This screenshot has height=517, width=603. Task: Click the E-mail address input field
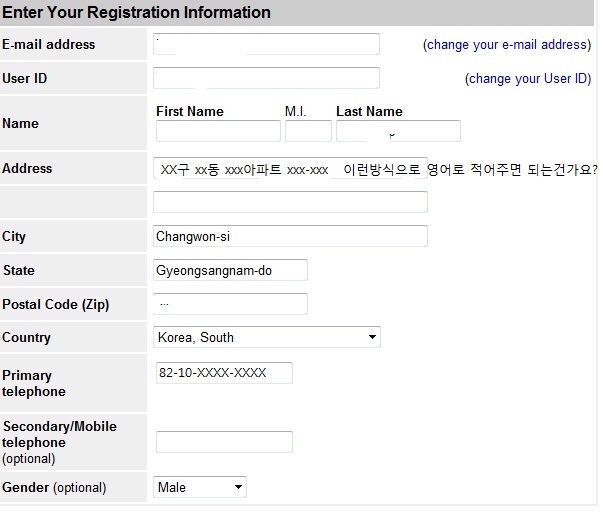[x=266, y=44]
